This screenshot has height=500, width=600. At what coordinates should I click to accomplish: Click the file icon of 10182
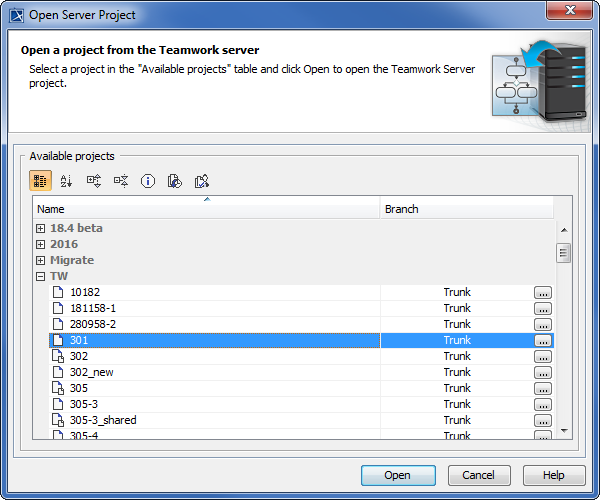pyautogui.click(x=58, y=292)
